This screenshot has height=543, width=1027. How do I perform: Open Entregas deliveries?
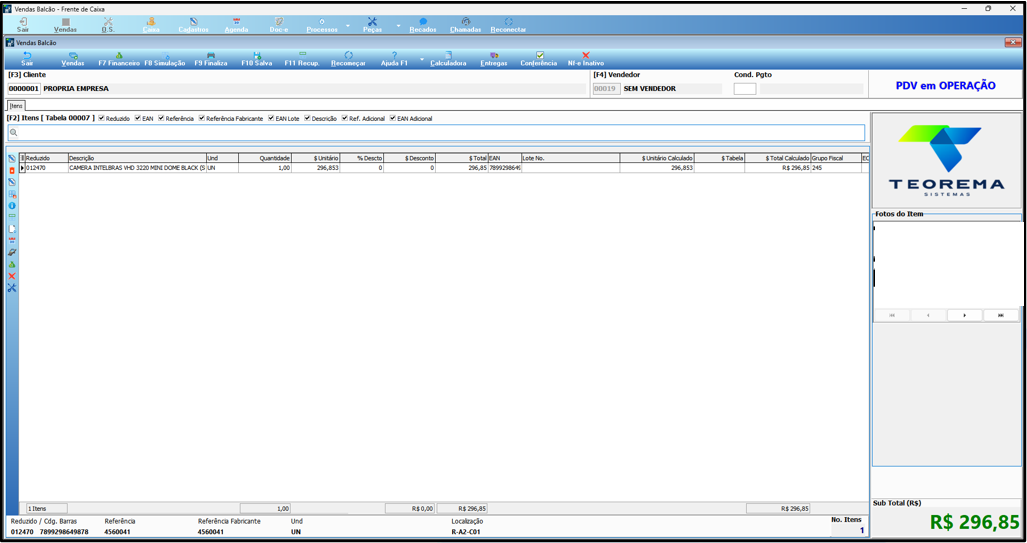(494, 60)
